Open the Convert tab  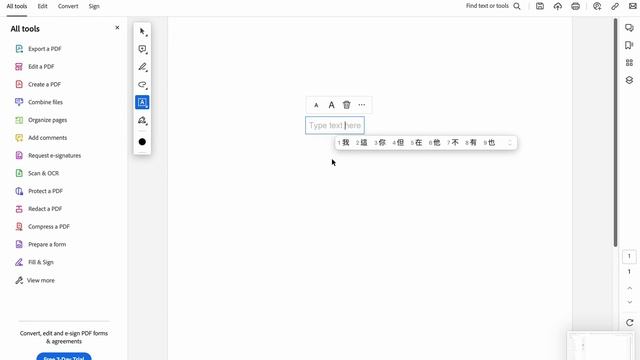coord(68,6)
